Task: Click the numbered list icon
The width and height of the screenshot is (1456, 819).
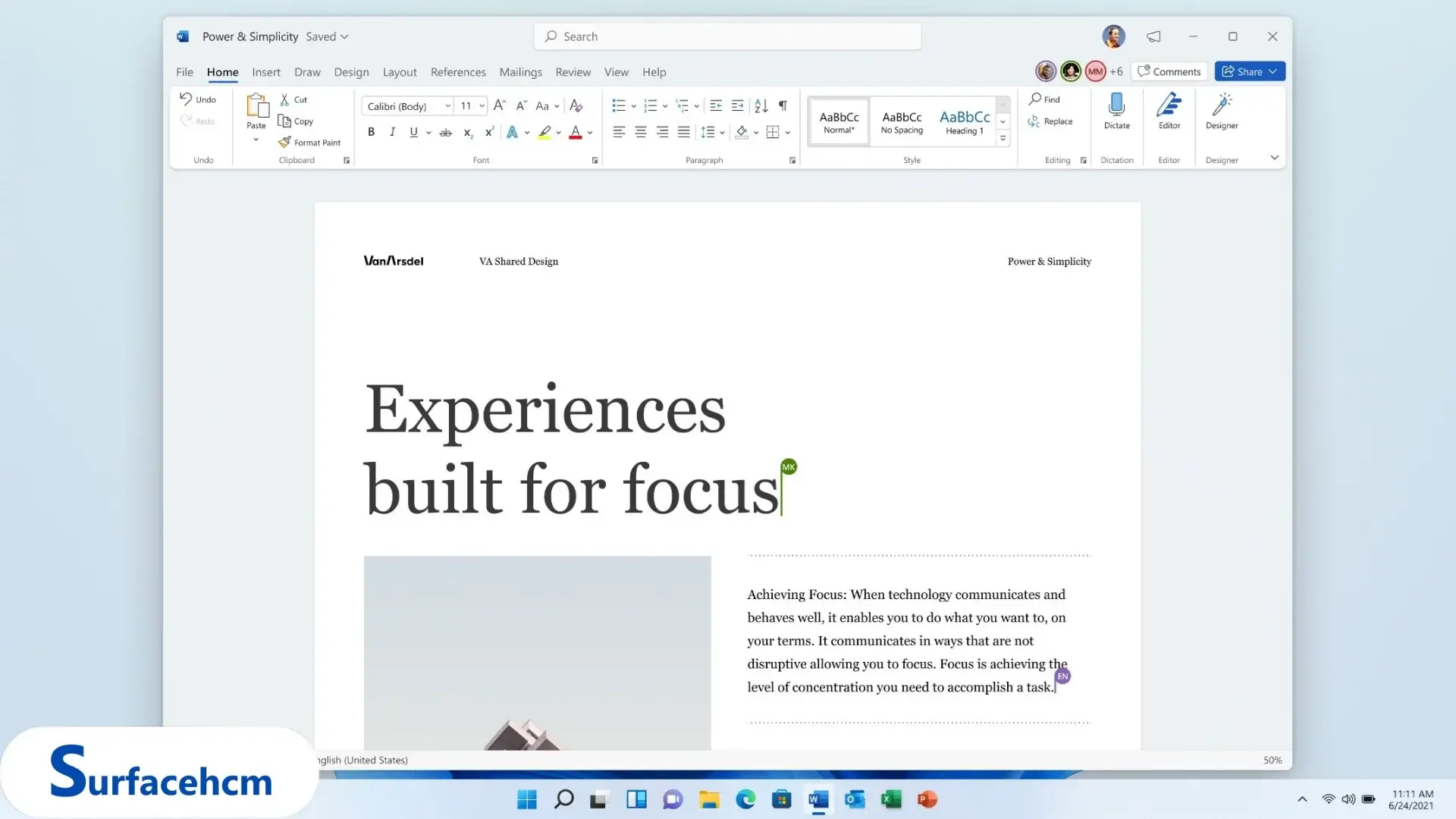Action: pos(651,106)
